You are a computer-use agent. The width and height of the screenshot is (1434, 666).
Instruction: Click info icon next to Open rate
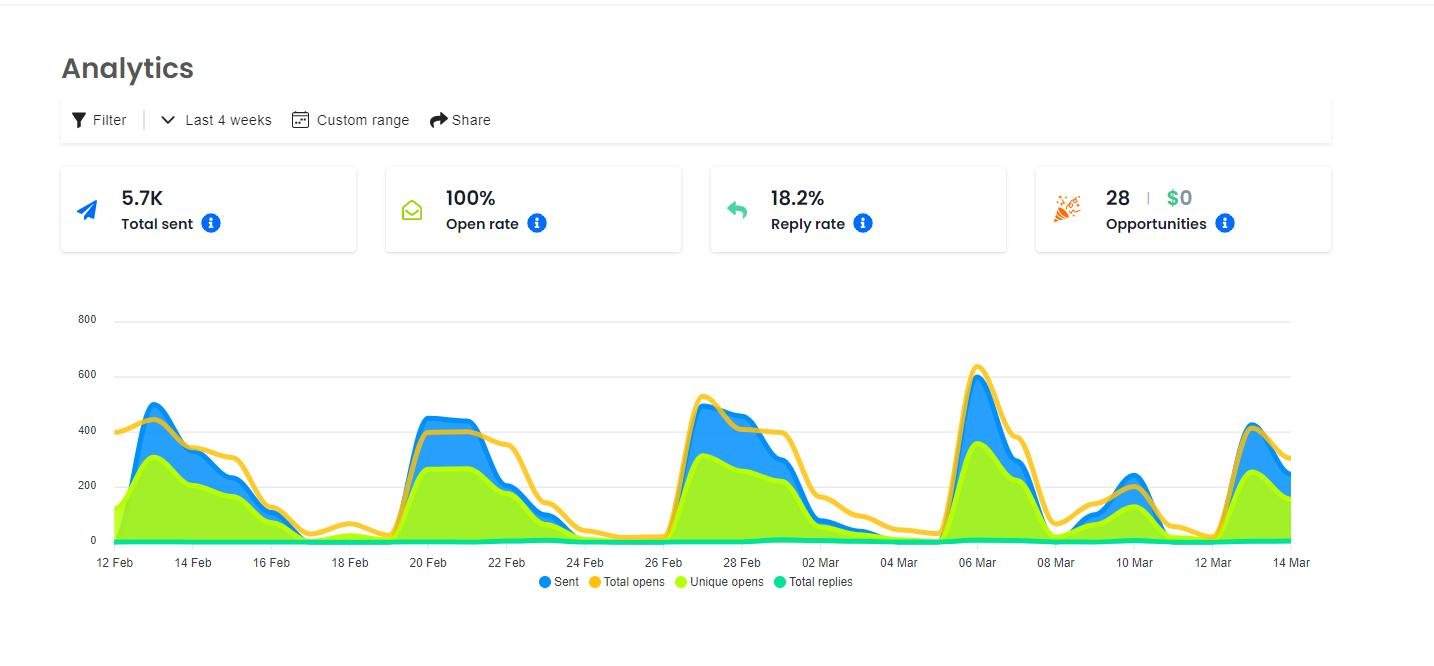click(x=537, y=223)
